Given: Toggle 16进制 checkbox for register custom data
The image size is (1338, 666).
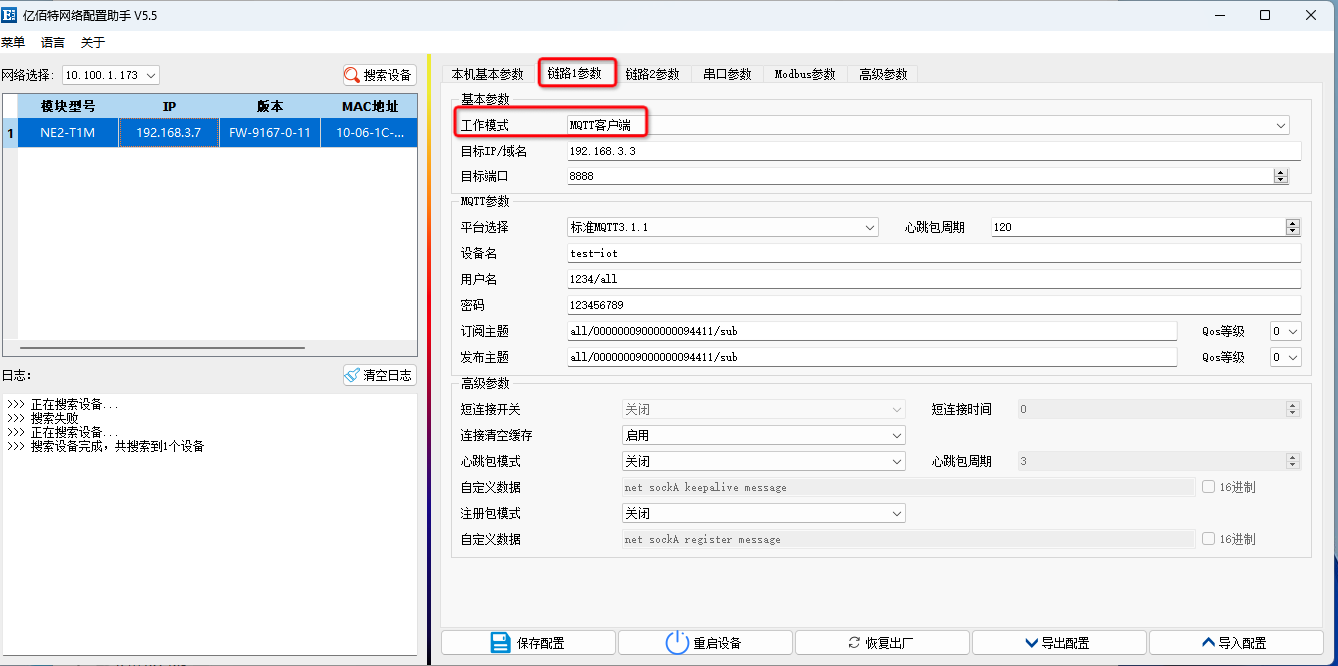Looking at the screenshot, I should (1209, 539).
